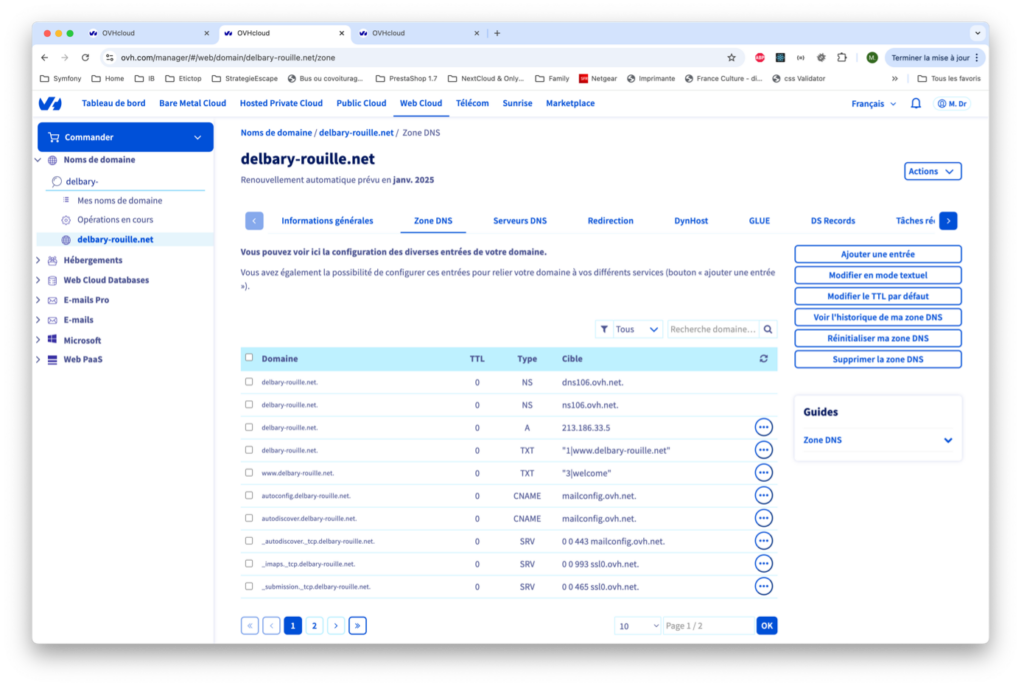
Task: Open the Actions dropdown button
Action: pos(932,171)
